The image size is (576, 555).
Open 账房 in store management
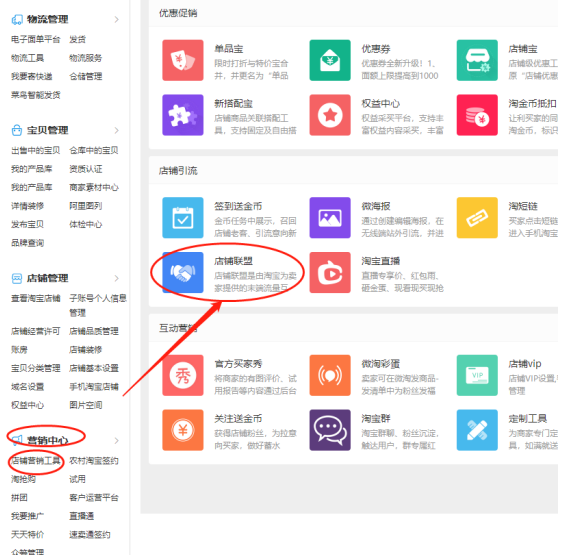coord(19,350)
